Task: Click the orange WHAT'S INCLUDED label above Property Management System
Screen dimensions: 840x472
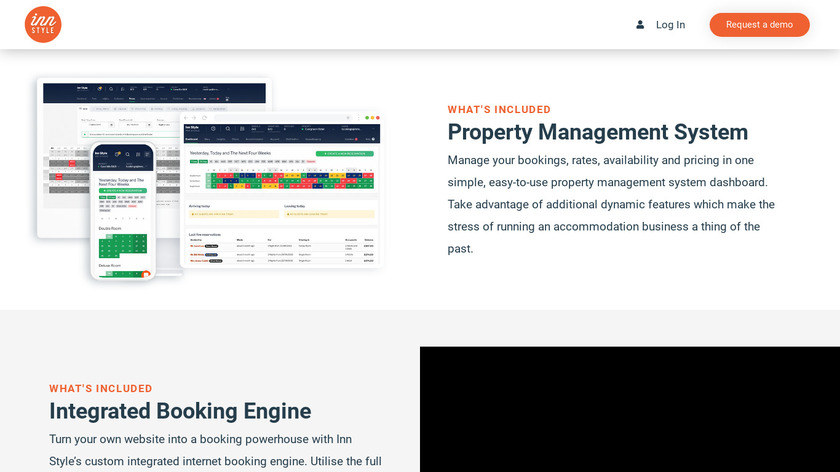Action: click(499, 110)
